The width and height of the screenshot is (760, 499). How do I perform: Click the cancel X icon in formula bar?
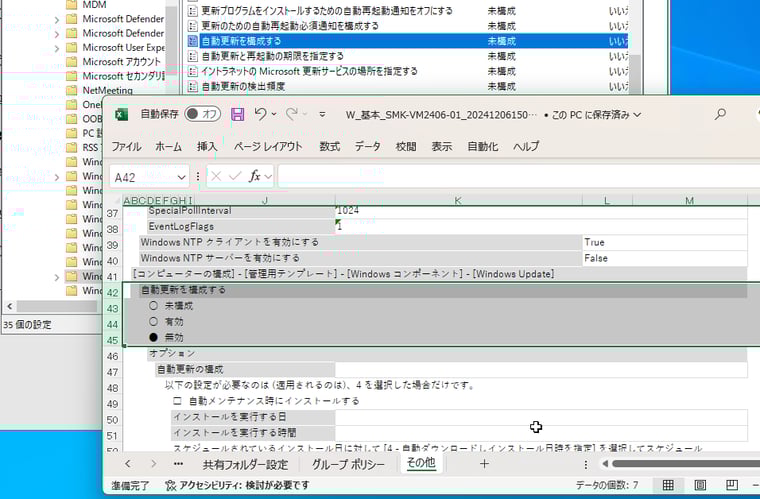(x=216, y=176)
